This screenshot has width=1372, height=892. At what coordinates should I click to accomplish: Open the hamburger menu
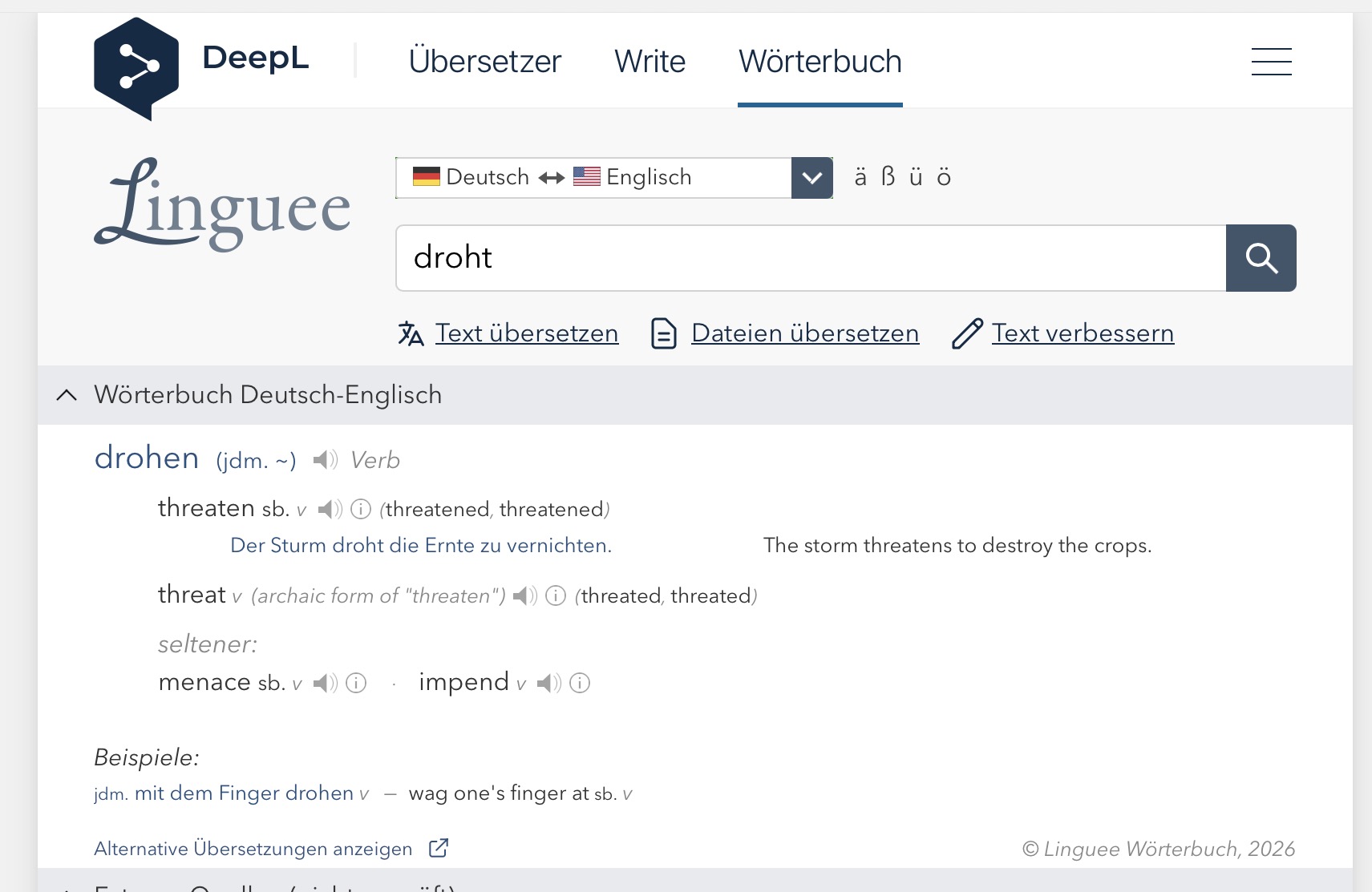(x=1271, y=62)
